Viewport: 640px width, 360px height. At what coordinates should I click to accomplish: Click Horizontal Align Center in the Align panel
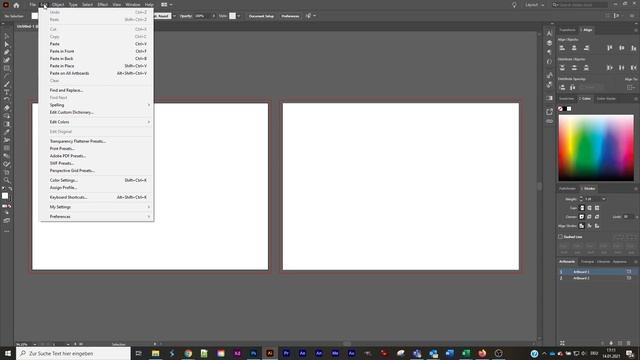(x=574, y=48)
